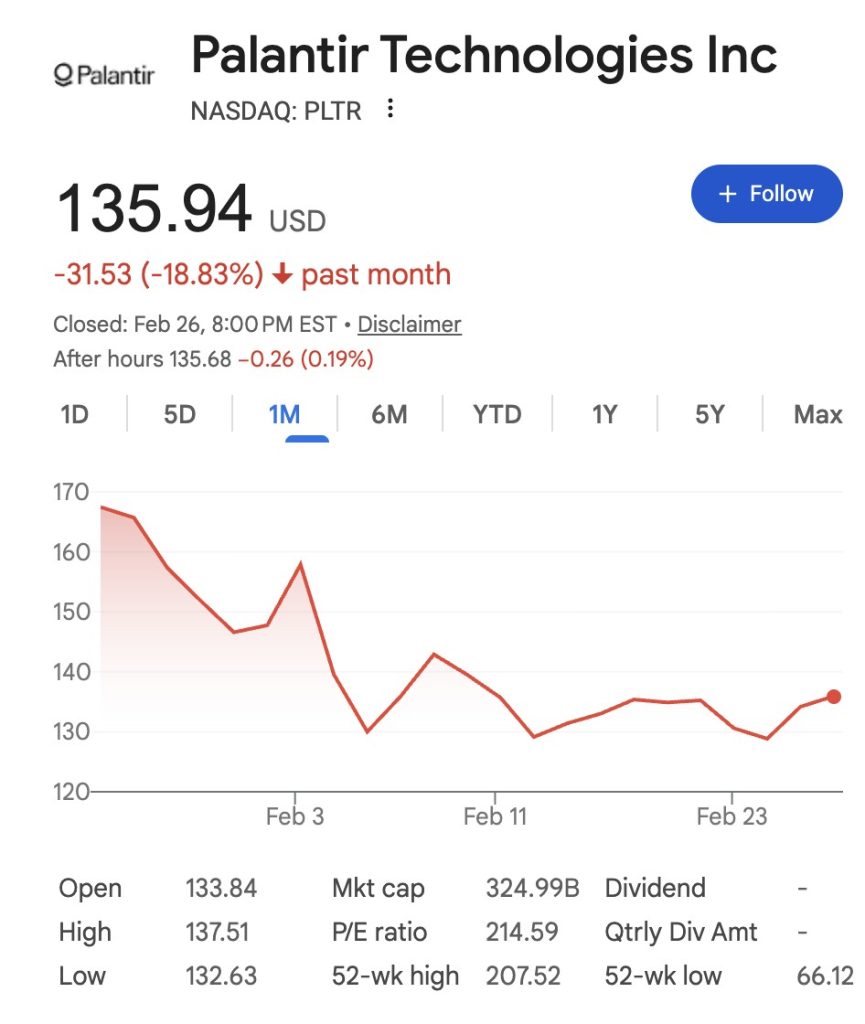Click the Feb 3 axis label
Screen dimensions: 865x1024
pyautogui.click(x=295, y=817)
